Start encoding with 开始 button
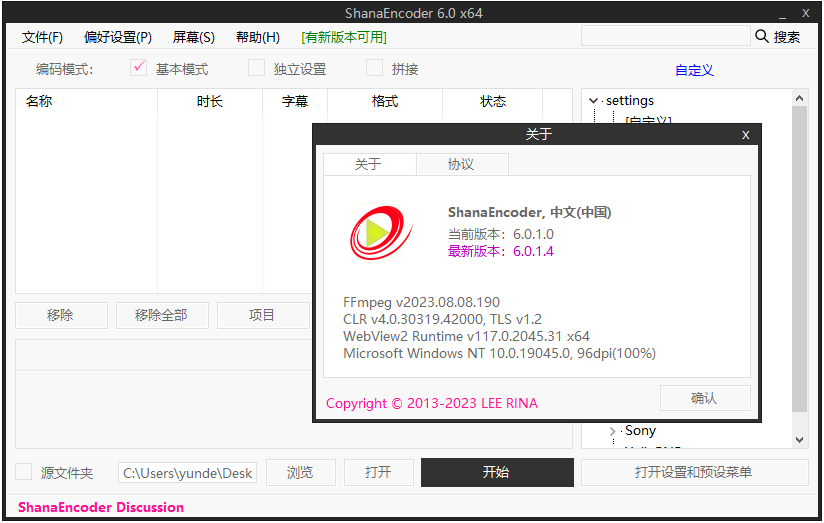Screen dimensions: 824x523 497,472
